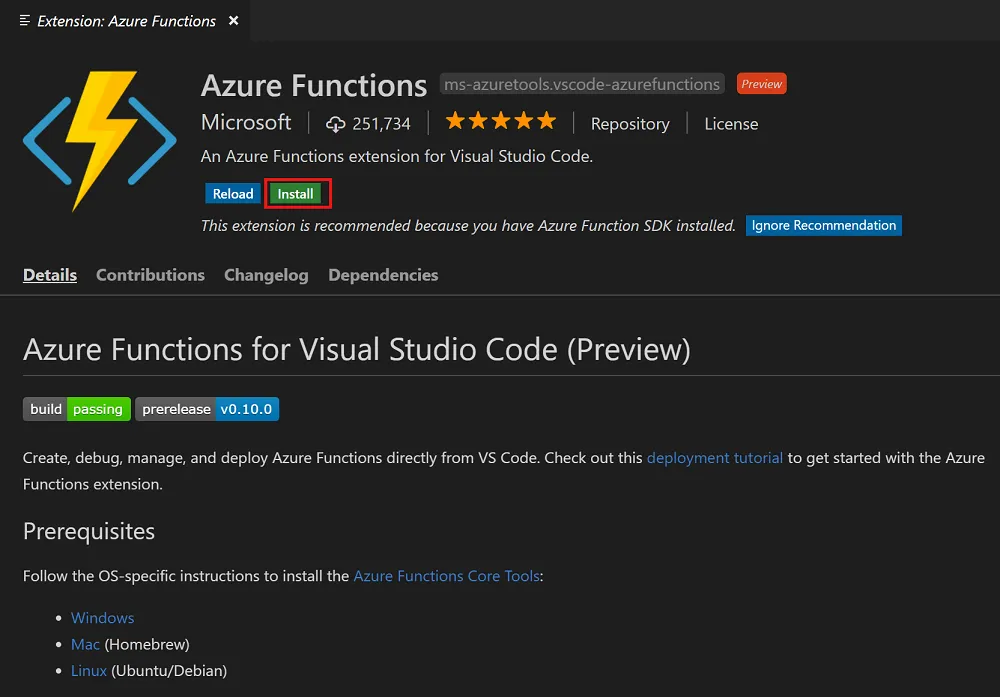Click the five-star rating
This screenshot has height=697, width=1000.
click(x=501, y=121)
